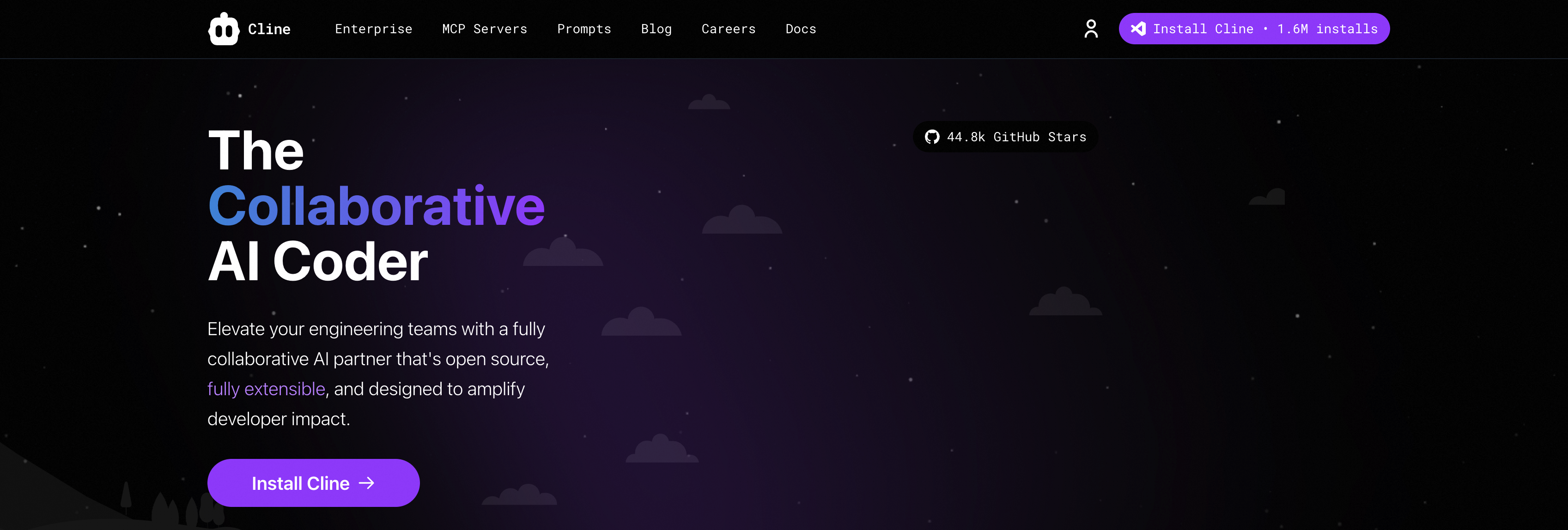The height and width of the screenshot is (530, 1568).
Task: Click the arrow icon in Install Cline button
Action: [366, 483]
